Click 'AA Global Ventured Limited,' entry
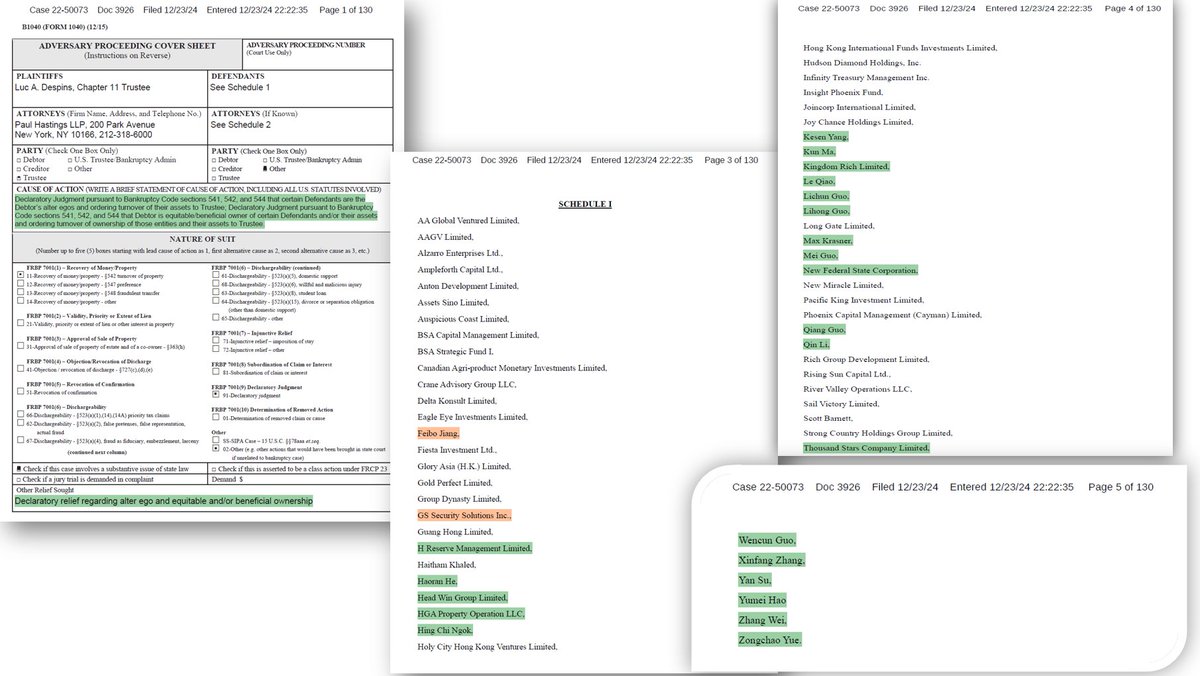Image resolution: width=1200 pixels, height=676 pixels. point(467,220)
